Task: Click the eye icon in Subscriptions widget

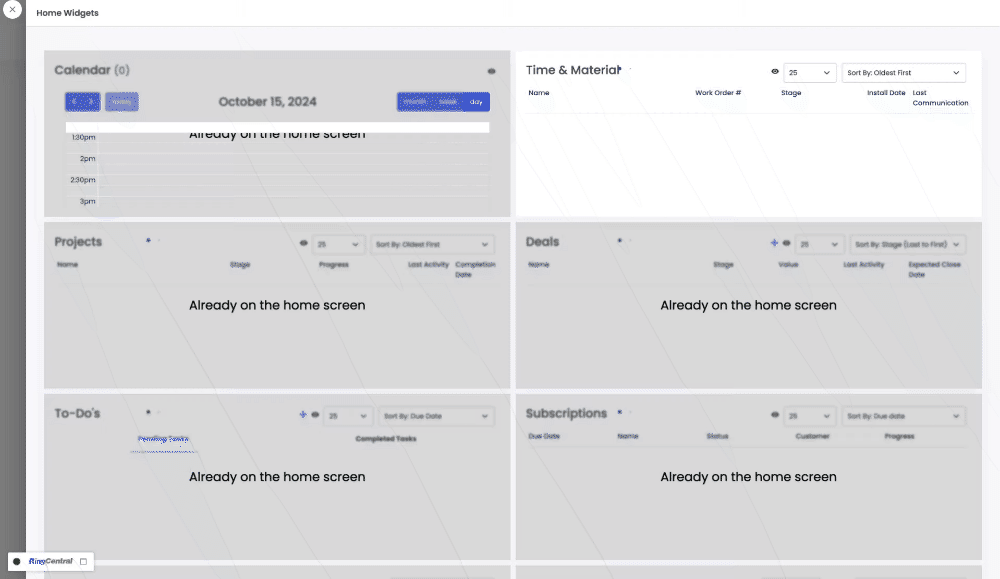Action: click(775, 415)
